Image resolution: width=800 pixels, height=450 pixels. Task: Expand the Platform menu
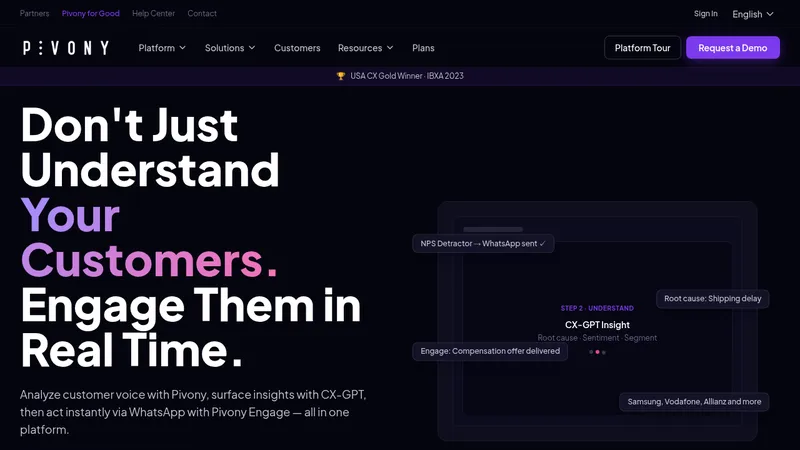coord(162,48)
